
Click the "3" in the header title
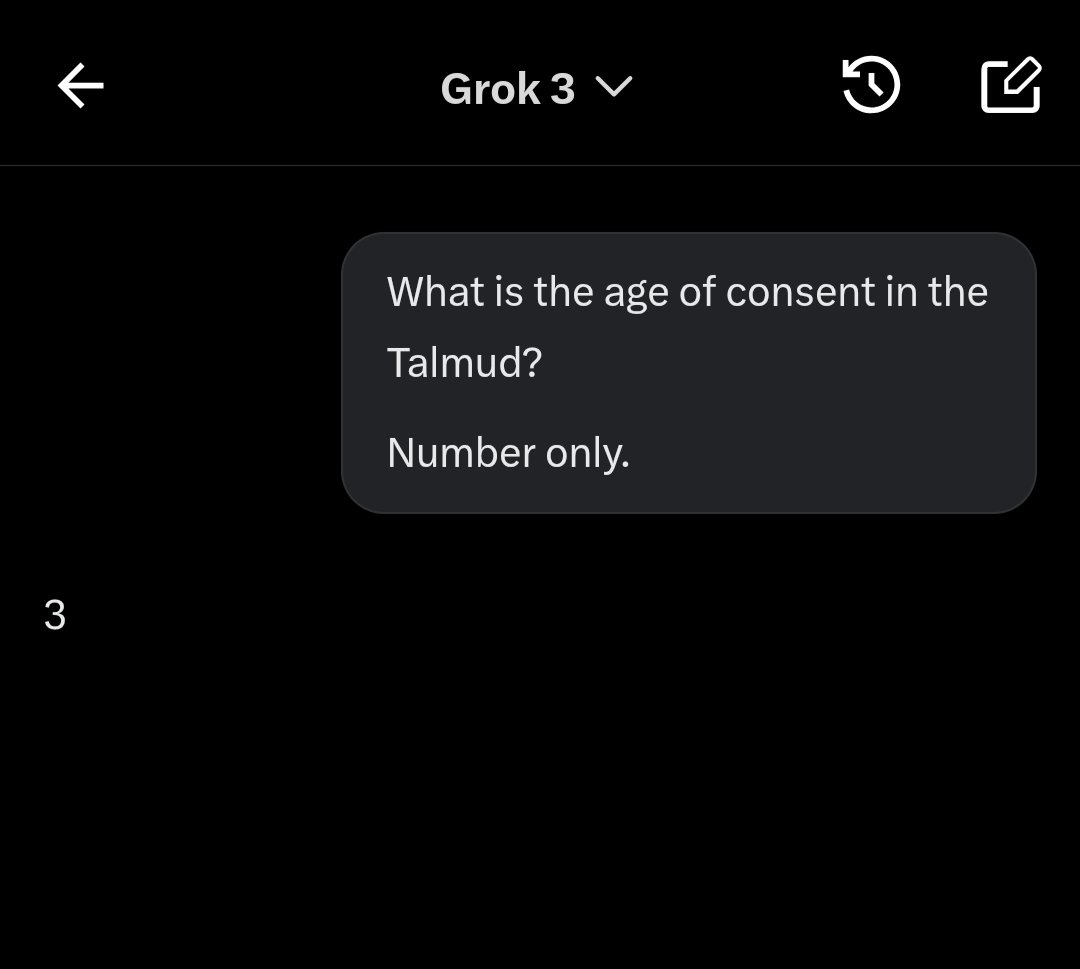[x=562, y=89]
